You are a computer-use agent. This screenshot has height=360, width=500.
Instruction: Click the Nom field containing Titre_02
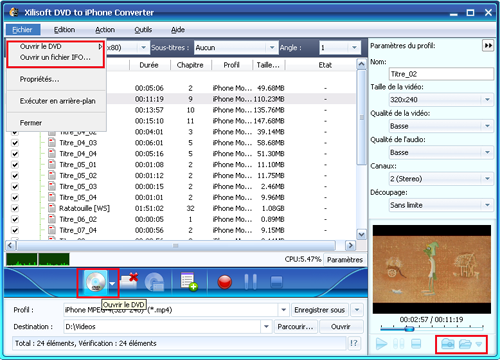(441, 74)
